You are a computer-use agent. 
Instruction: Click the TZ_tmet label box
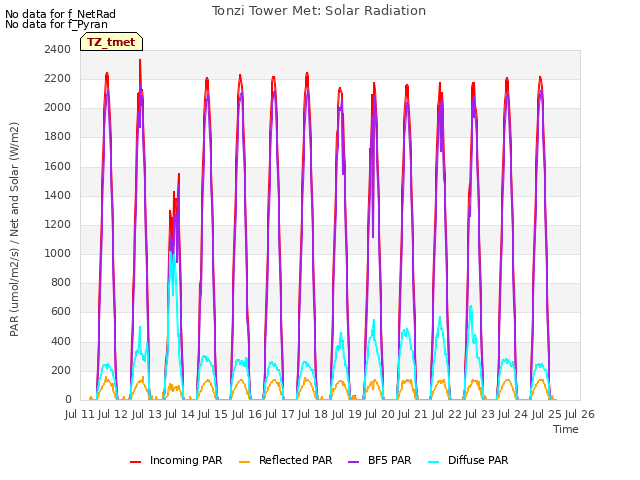[111, 42]
